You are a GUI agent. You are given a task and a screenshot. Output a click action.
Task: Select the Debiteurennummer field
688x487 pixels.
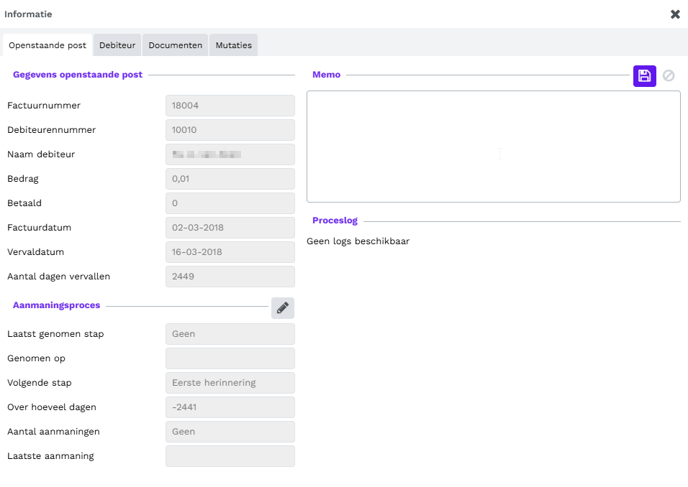(x=229, y=130)
